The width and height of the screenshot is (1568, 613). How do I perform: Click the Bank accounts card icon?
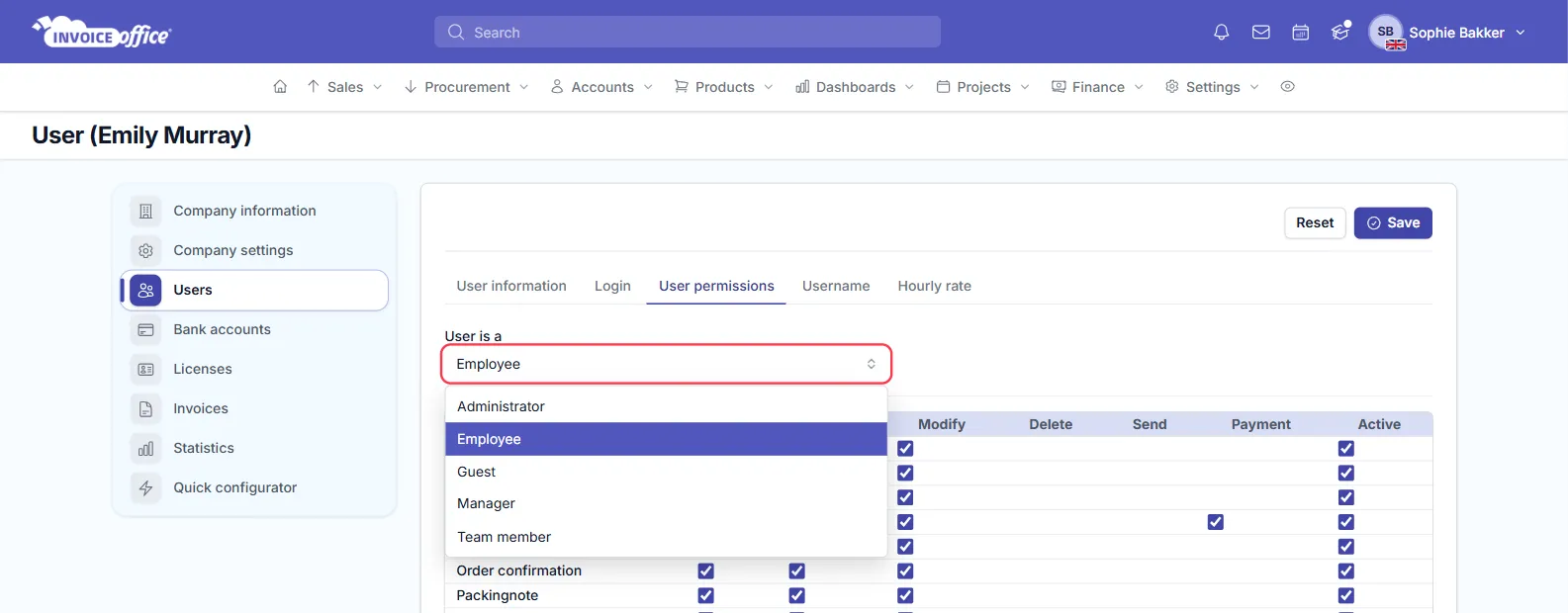[x=145, y=329]
